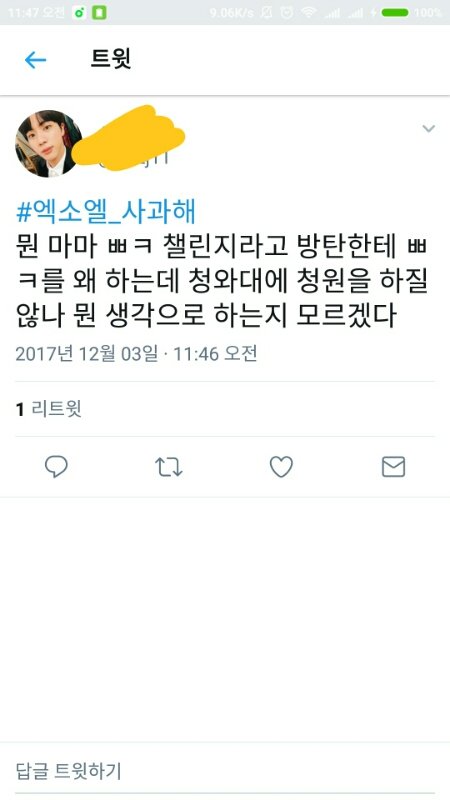The width and height of the screenshot is (450, 800).
Task: Tap the alarm clock status icon
Action: (287, 13)
